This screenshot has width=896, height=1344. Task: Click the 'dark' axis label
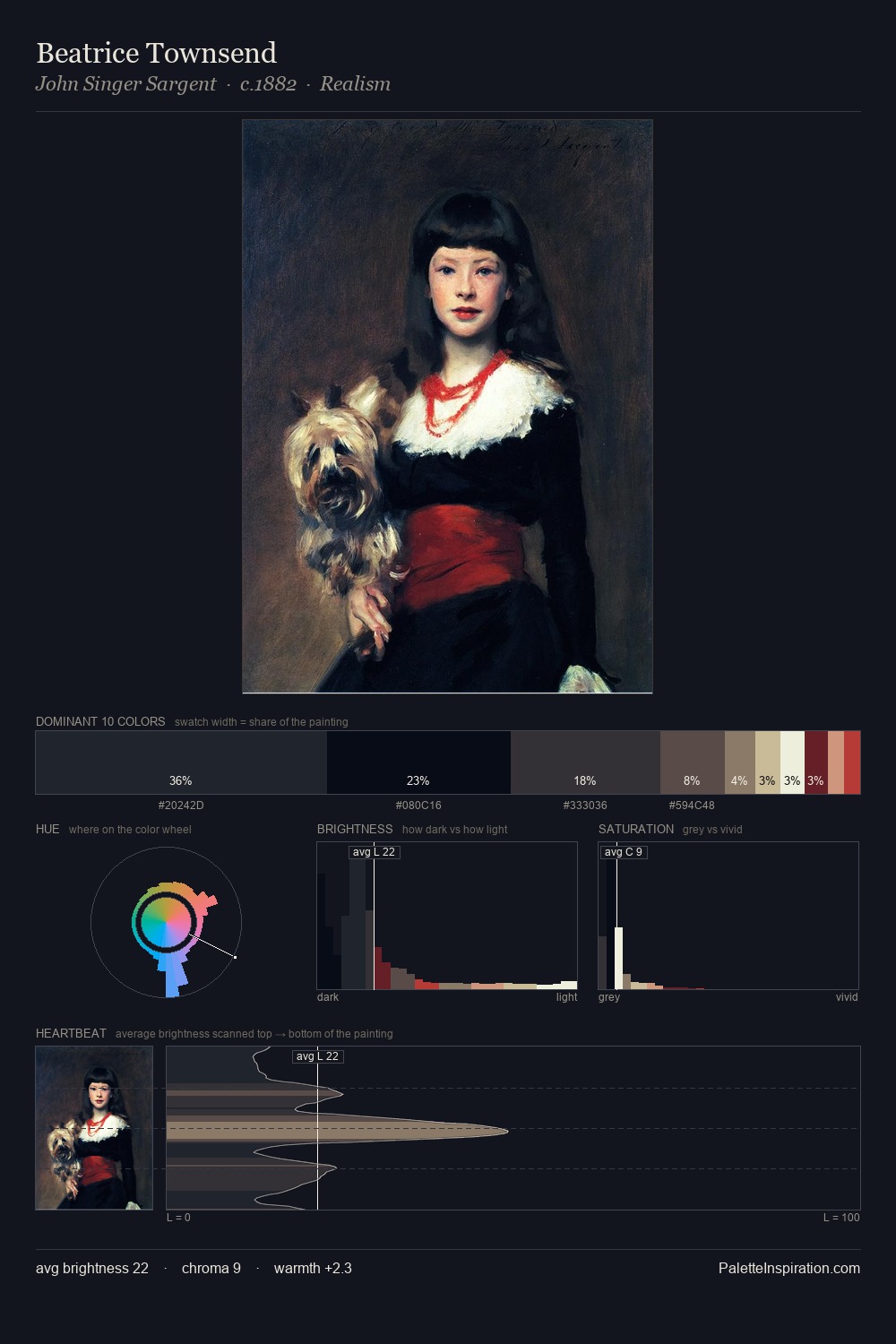[x=328, y=997]
